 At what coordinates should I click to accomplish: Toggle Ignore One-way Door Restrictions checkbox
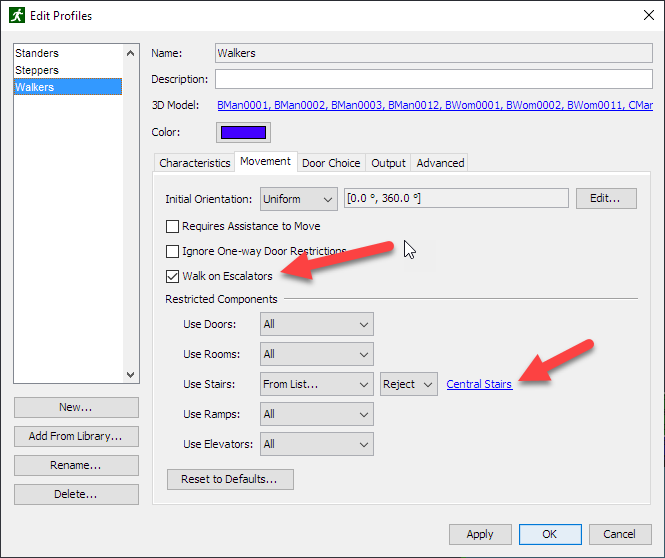173,251
